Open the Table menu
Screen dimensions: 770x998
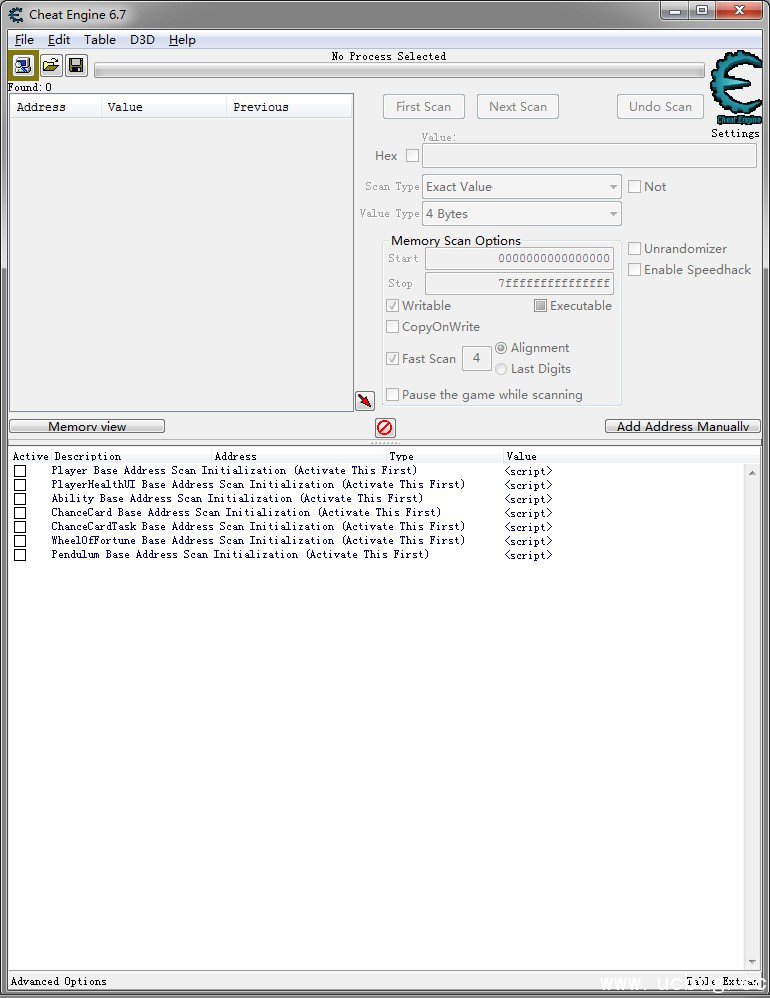click(x=100, y=39)
